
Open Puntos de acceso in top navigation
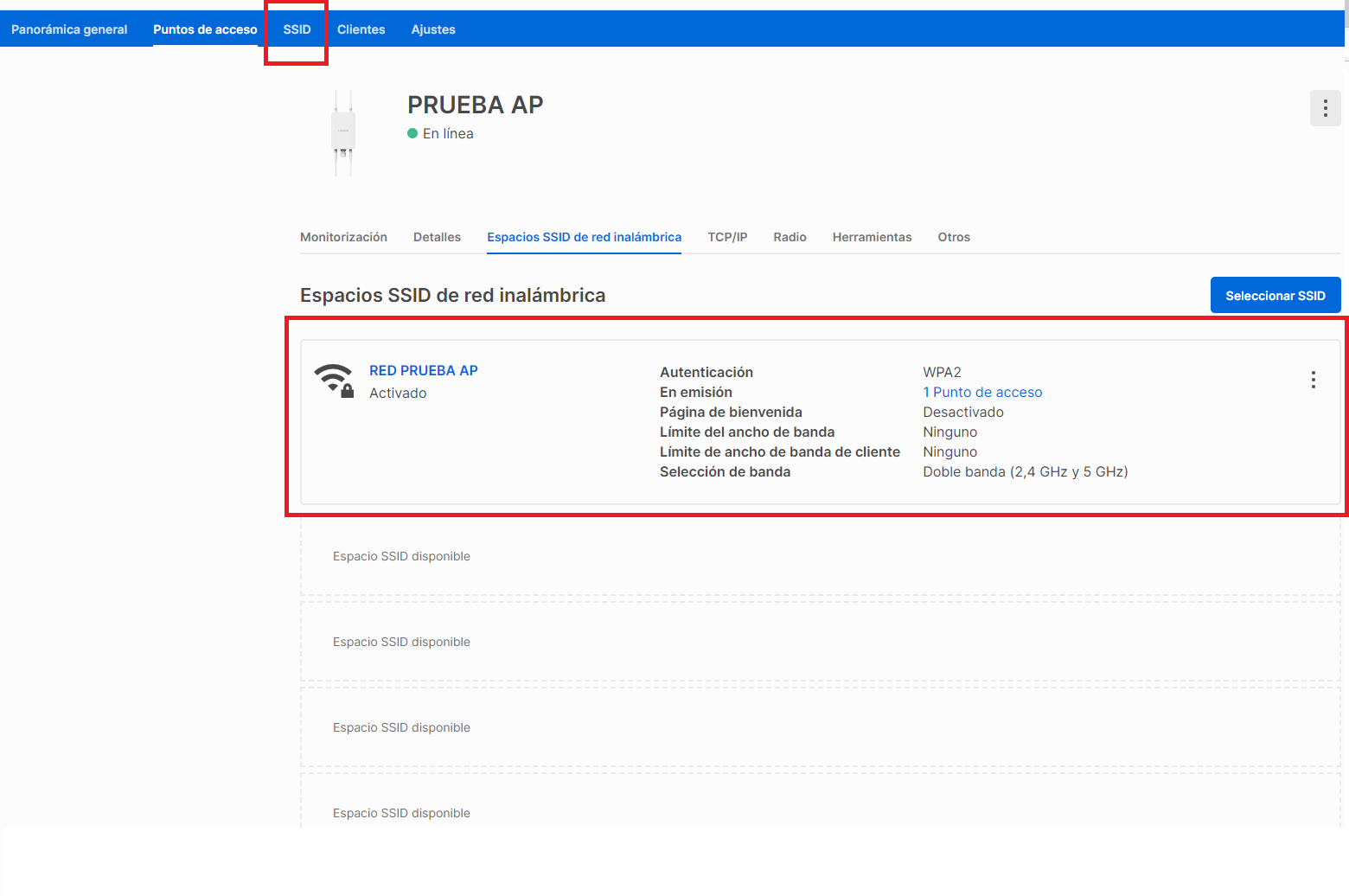[x=205, y=29]
